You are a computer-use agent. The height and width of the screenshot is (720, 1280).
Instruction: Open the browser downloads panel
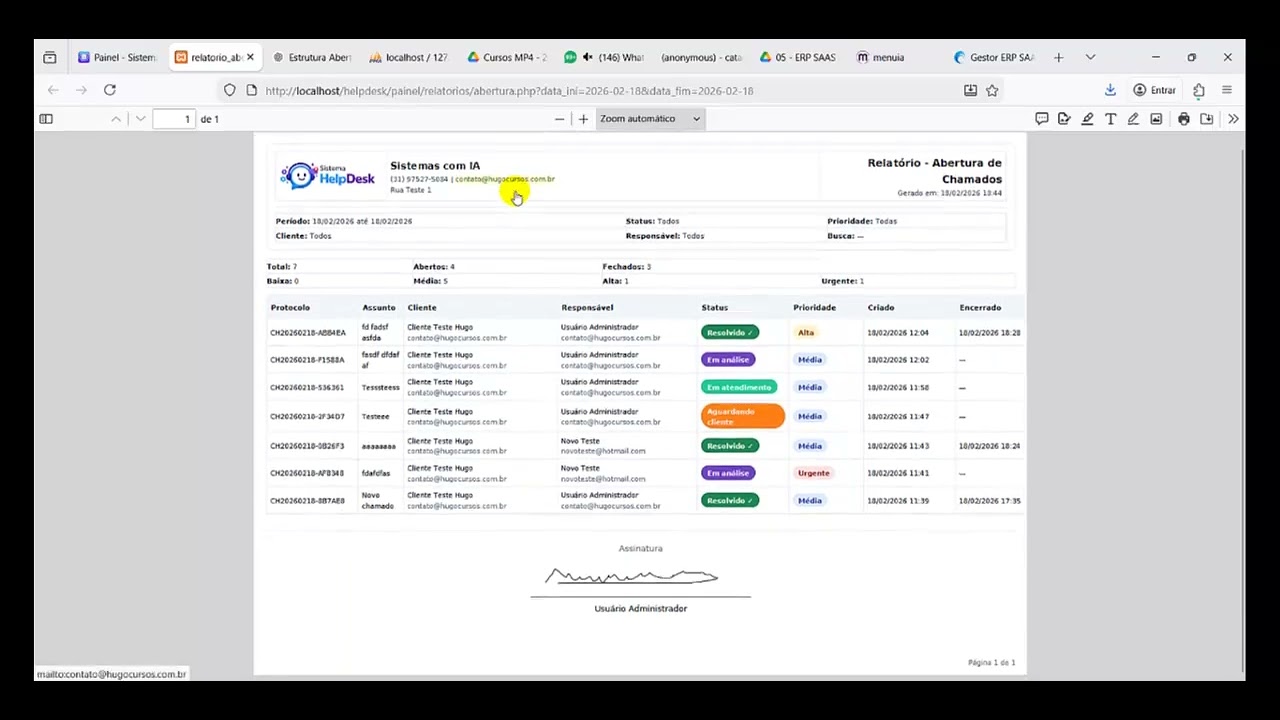(x=1110, y=90)
